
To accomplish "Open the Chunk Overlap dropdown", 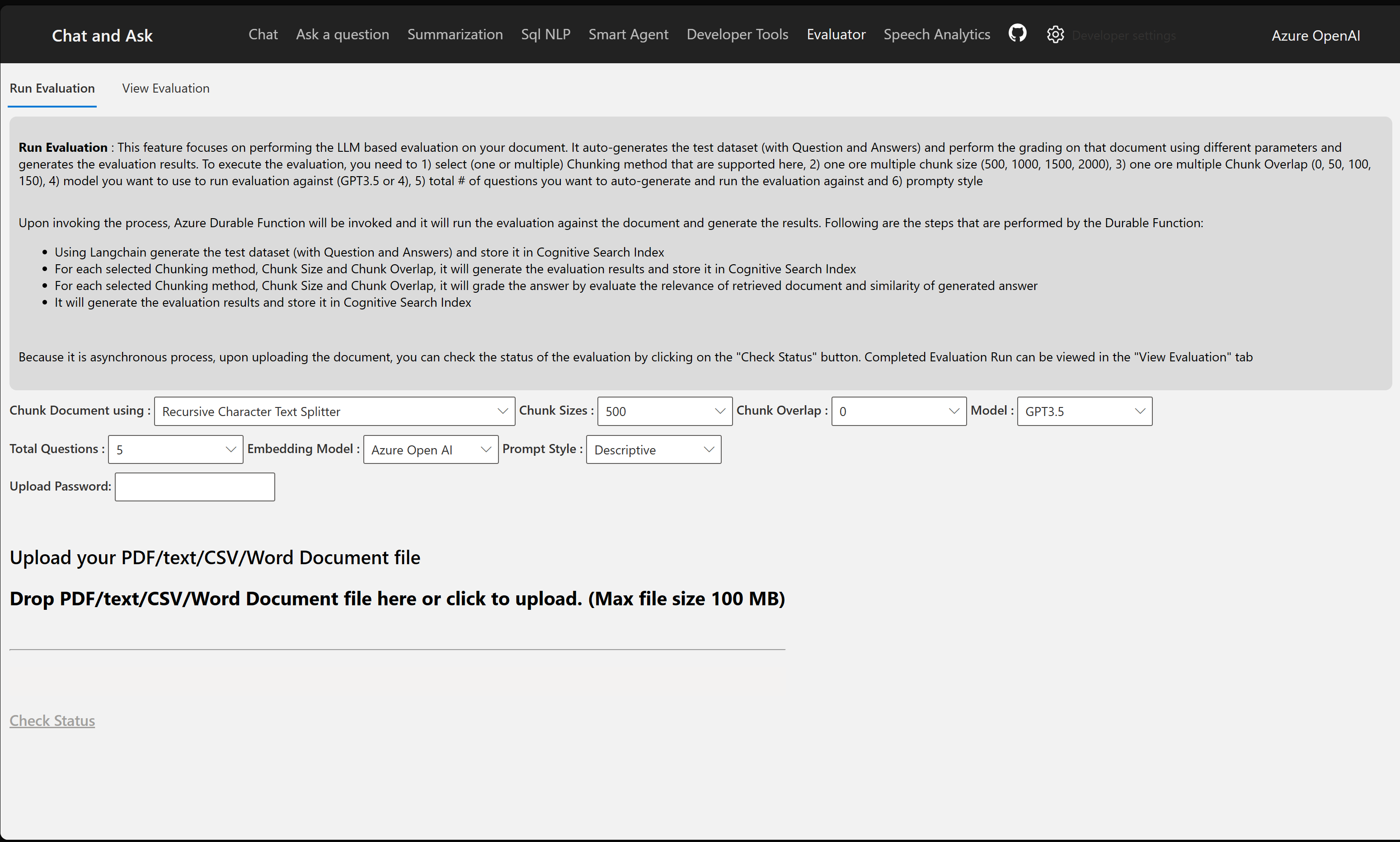I will [x=898, y=412].
